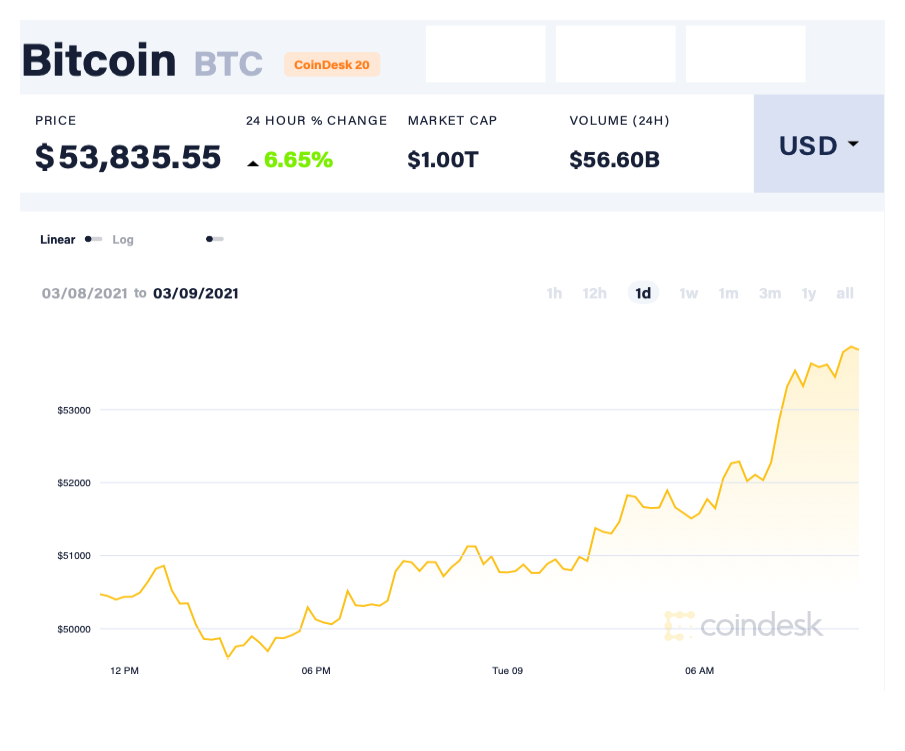Select the 1h time range
The height and width of the screenshot is (751, 905).
[554, 293]
